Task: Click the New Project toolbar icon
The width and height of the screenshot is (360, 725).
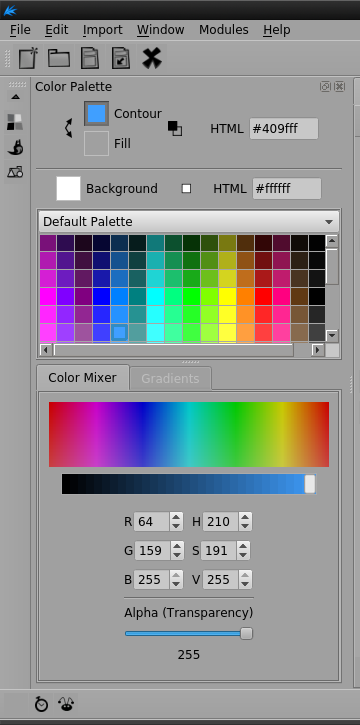Action: 29,58
